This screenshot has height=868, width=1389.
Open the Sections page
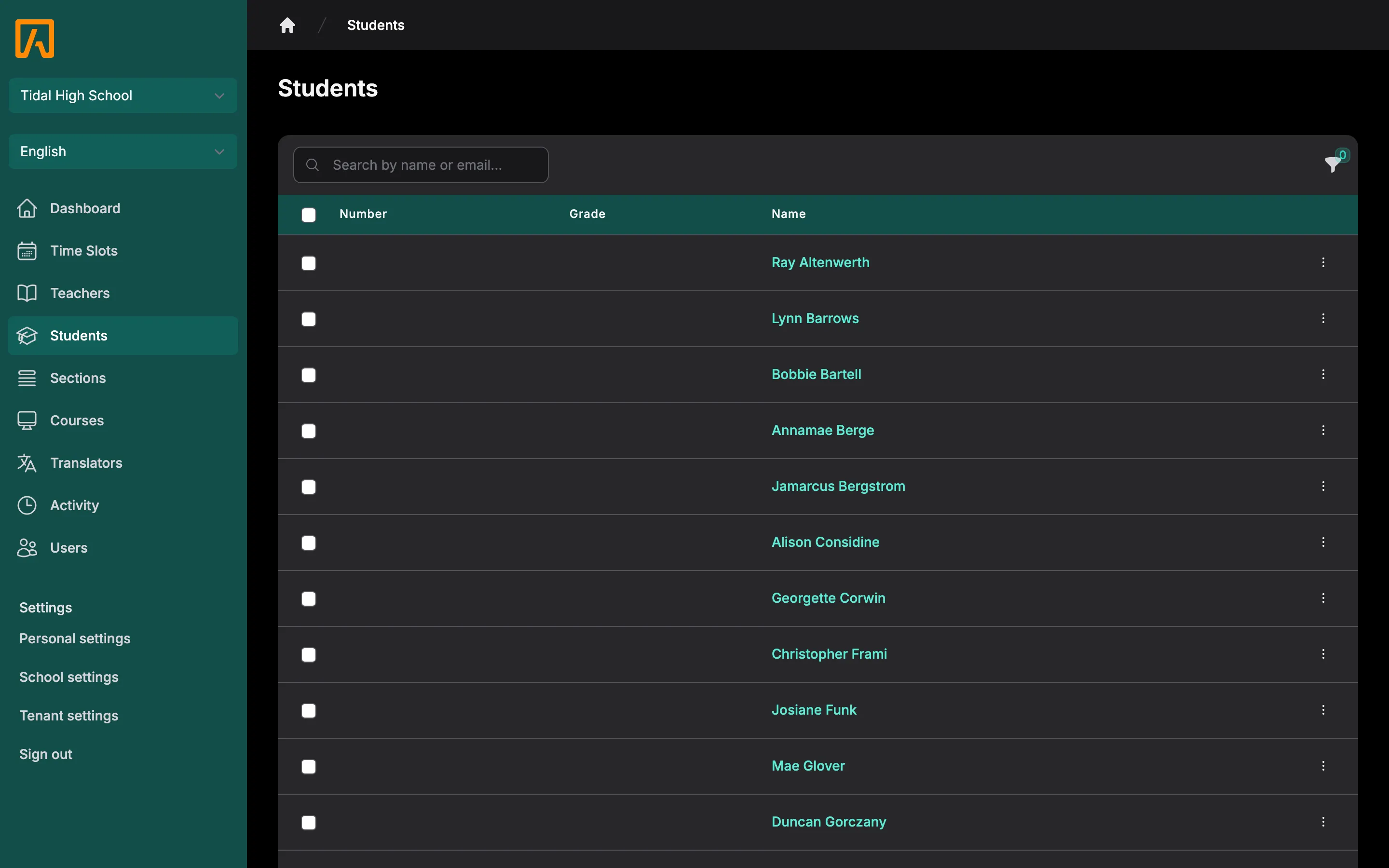123,378
